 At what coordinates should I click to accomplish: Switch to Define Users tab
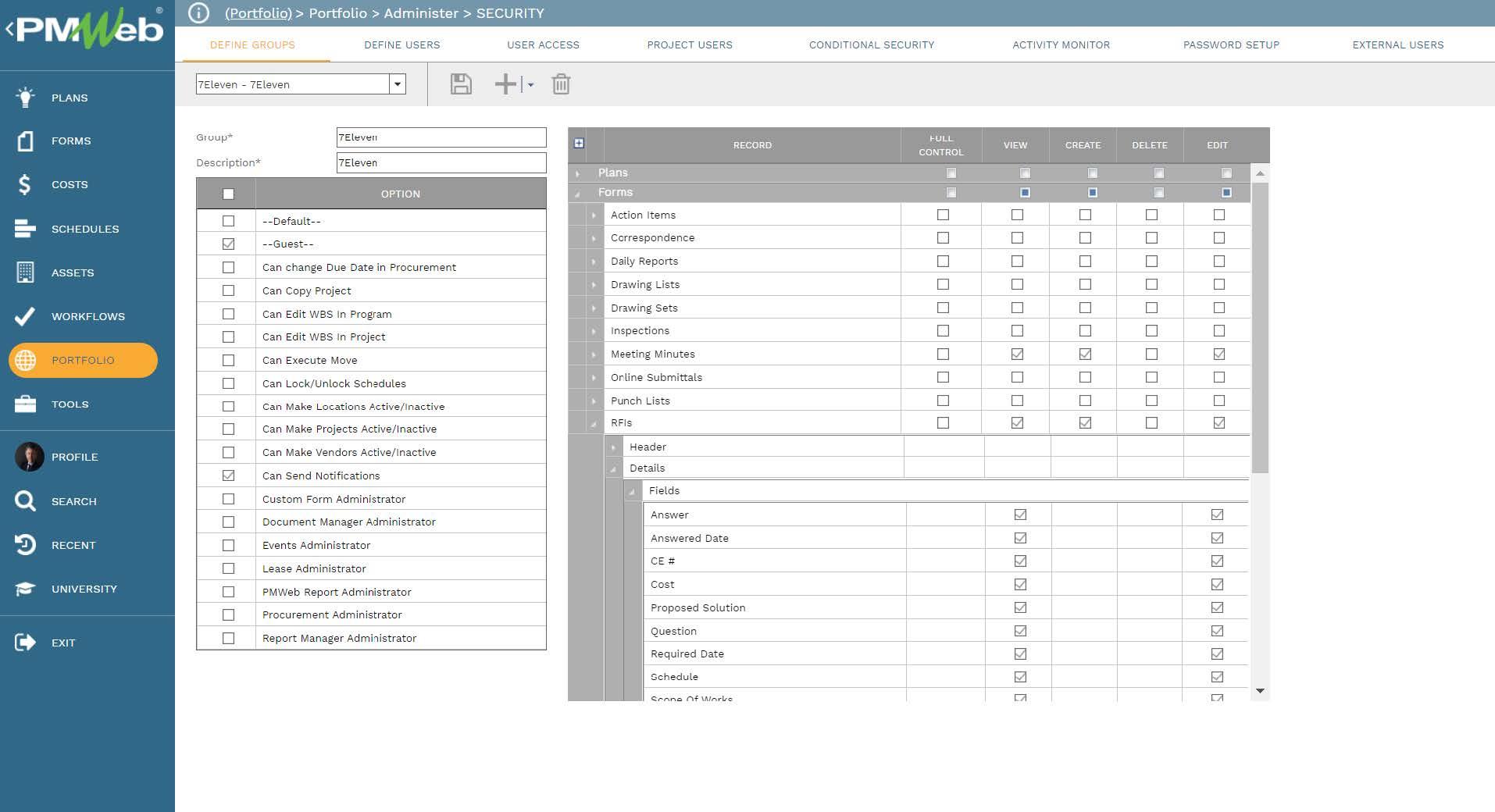coord(401,45)
